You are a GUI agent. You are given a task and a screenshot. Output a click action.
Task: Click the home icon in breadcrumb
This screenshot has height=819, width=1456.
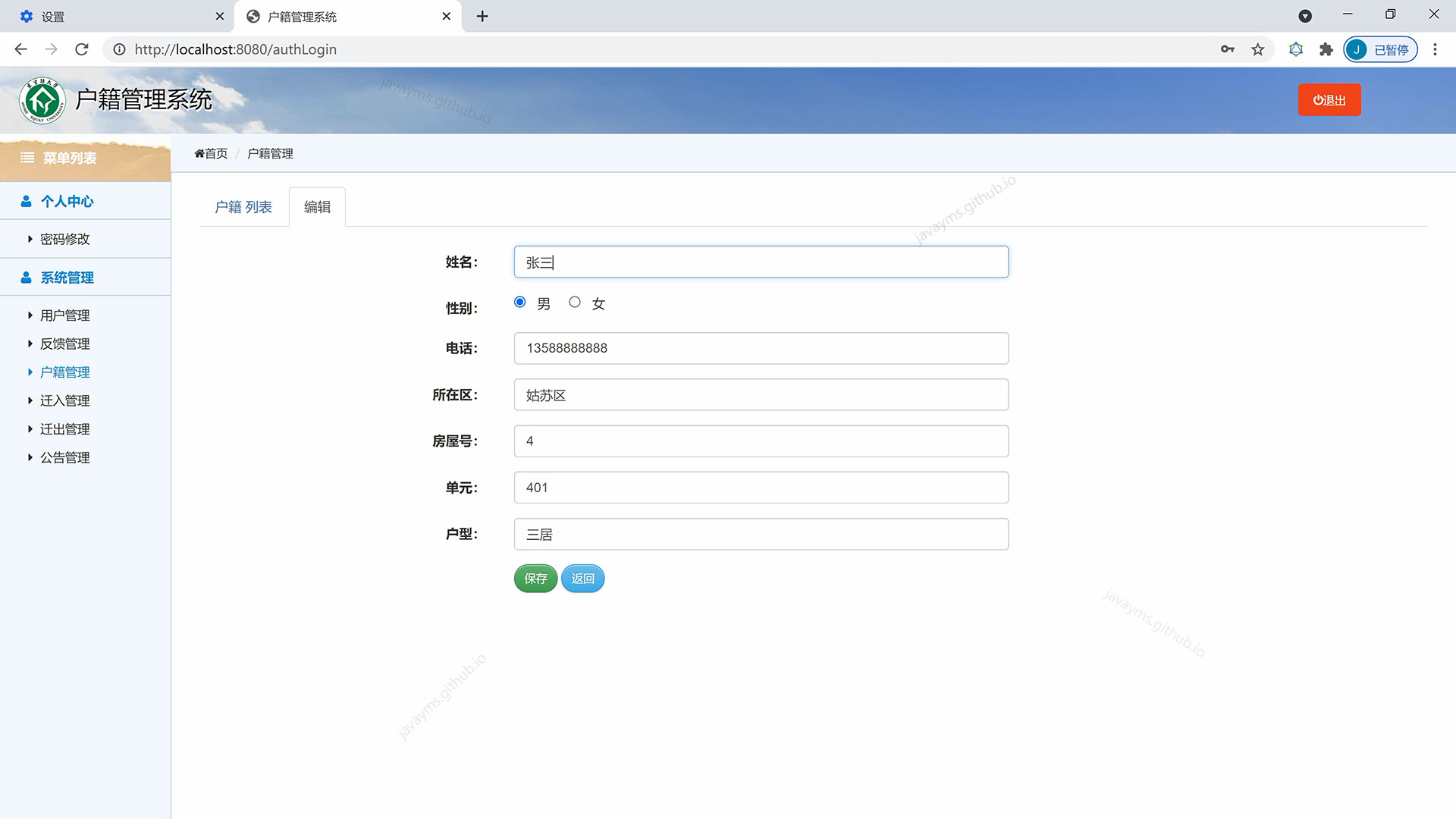199,154
